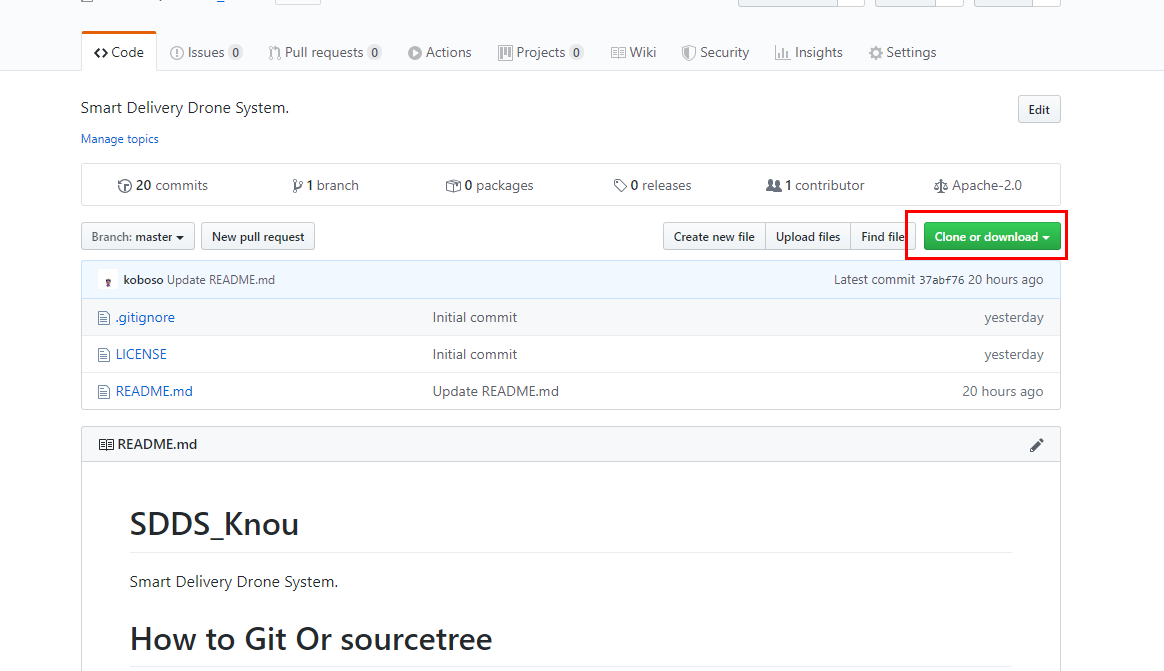Image resolution: width=1164 pixels, height=671 pixels.
Task: Open the Apache-2.0 license link
Action: point(978,185)
